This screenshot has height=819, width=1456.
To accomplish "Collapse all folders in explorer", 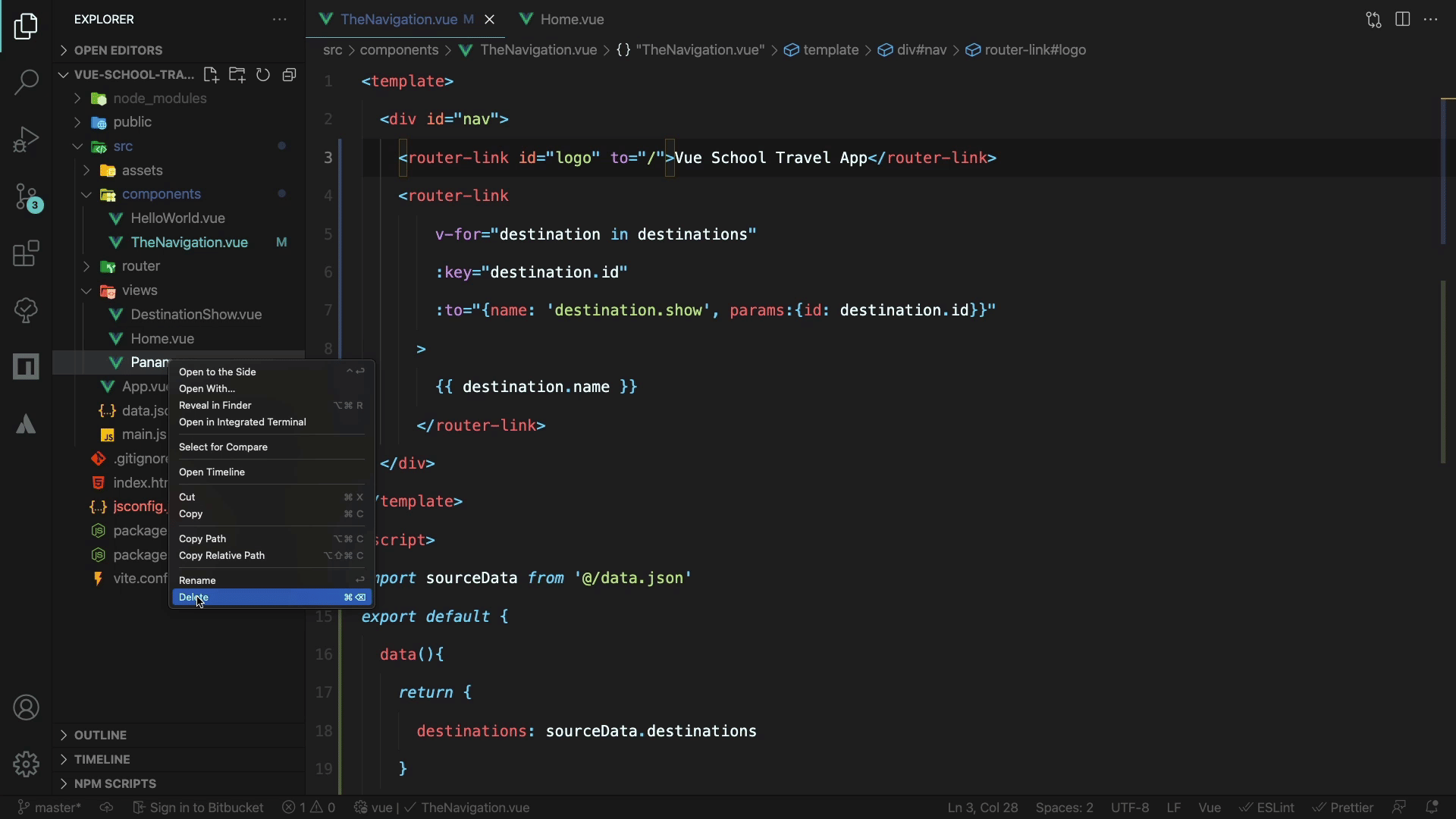I will point(289,75).
